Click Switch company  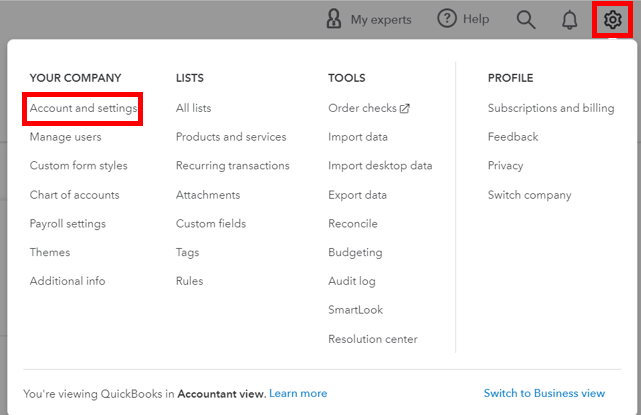point(529,195)
